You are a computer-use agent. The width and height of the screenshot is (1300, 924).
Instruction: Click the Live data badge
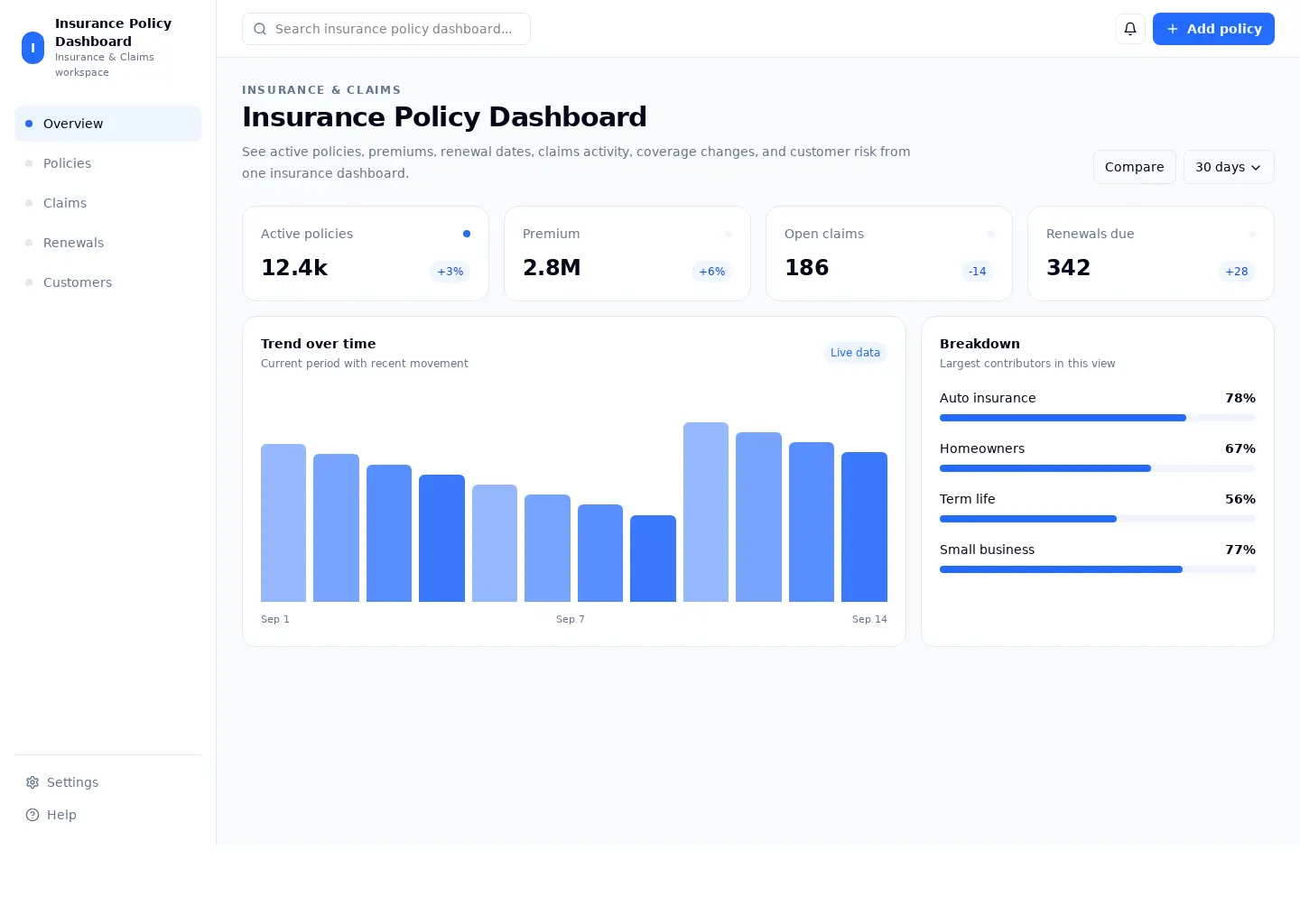(855, 353)
